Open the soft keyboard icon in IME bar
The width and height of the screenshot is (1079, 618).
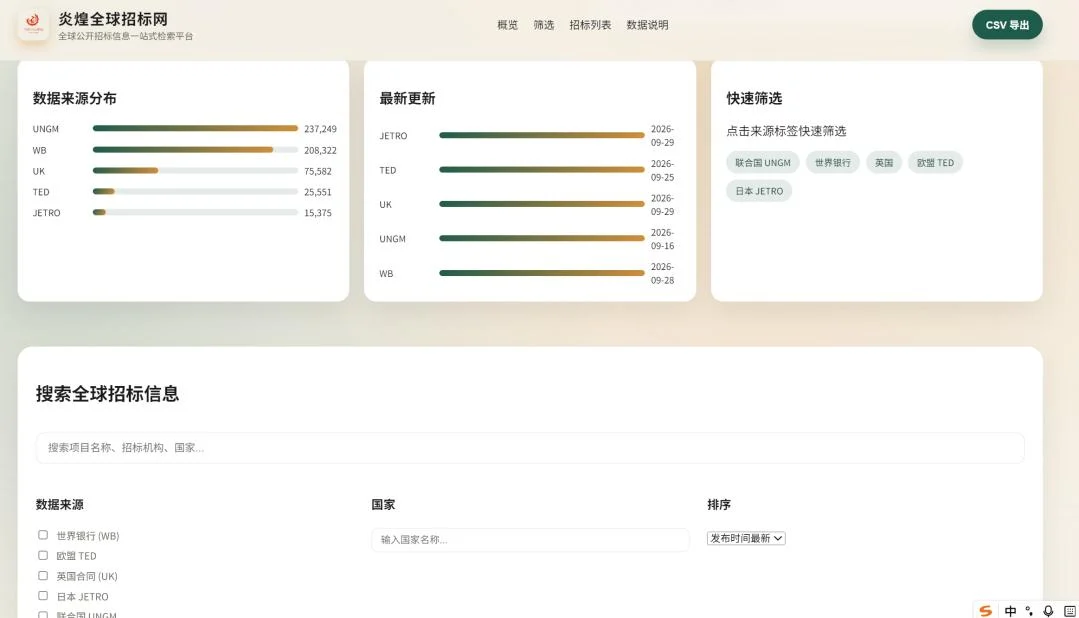tap(1069, 610)
